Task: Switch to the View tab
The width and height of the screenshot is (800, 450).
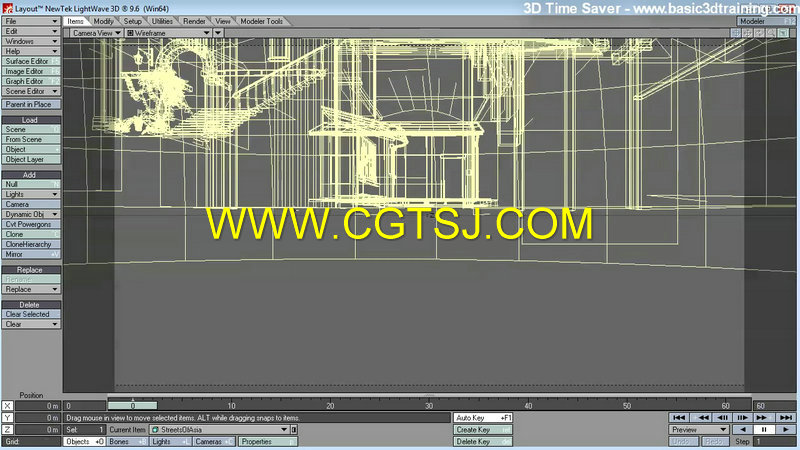Action: 222,21
